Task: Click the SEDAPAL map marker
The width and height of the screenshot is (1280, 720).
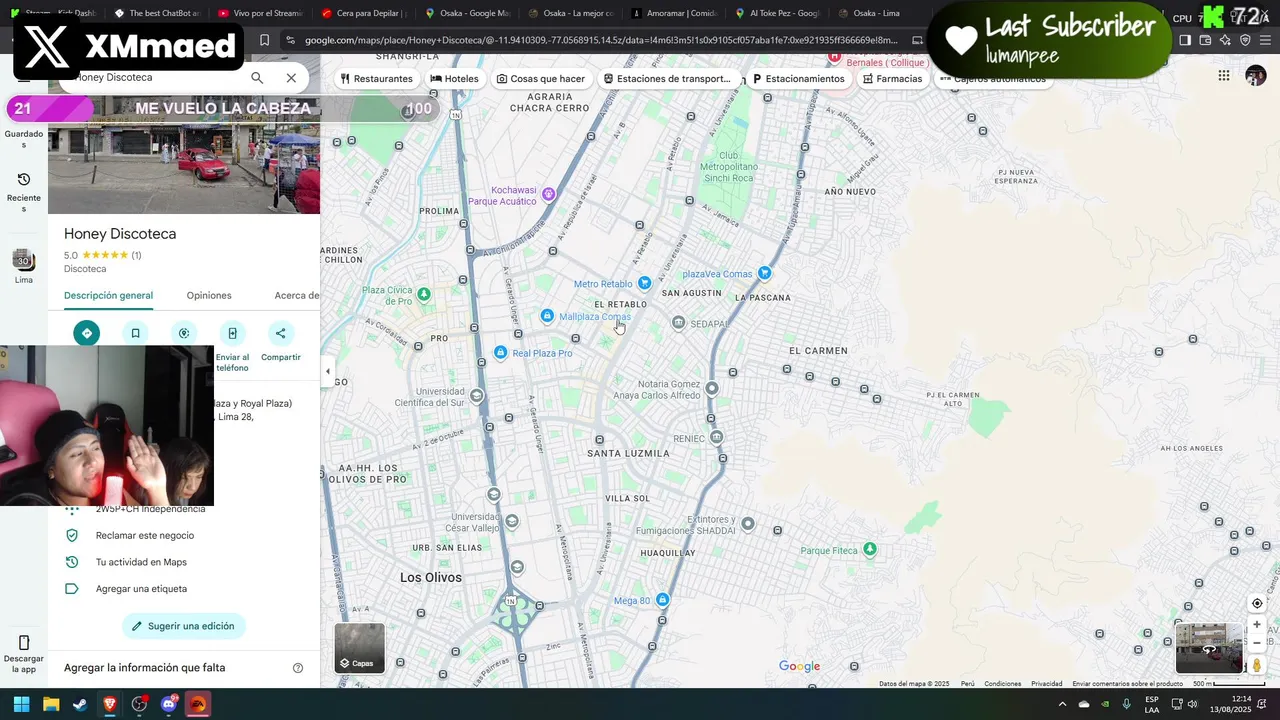Action: click(x=679, y=322)
